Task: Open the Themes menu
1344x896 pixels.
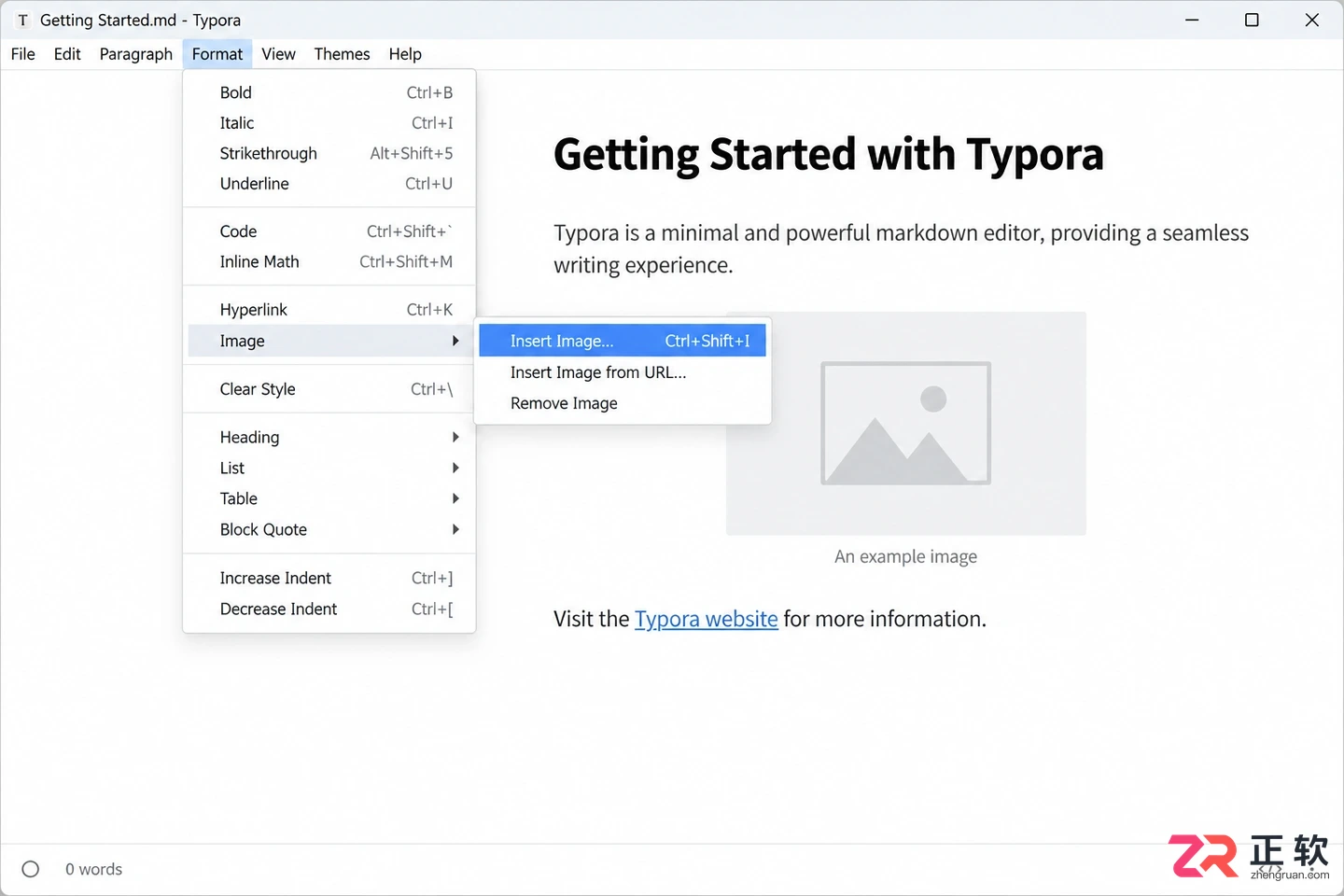Action: (x=342, y=54)
